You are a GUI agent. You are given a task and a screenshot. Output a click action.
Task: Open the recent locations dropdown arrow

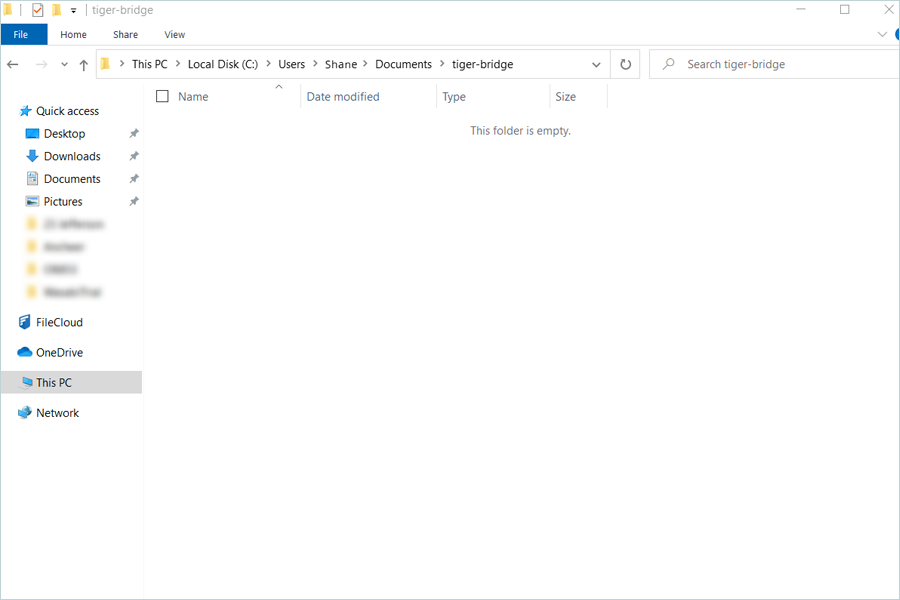pos(64,64)
